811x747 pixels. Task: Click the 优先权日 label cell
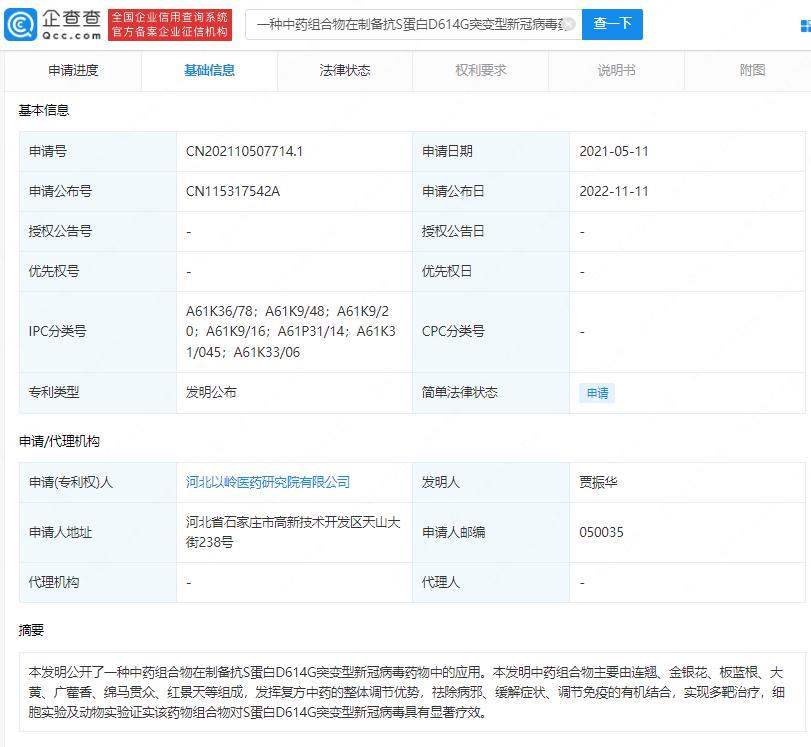[491, 272]
